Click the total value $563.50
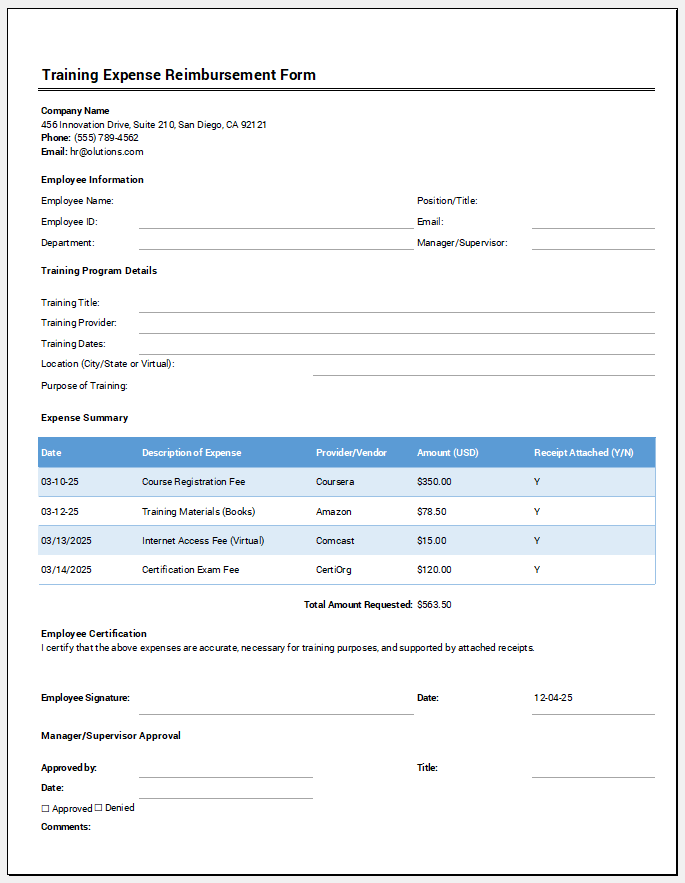685x883 pixels. click(x=434, y=605)
